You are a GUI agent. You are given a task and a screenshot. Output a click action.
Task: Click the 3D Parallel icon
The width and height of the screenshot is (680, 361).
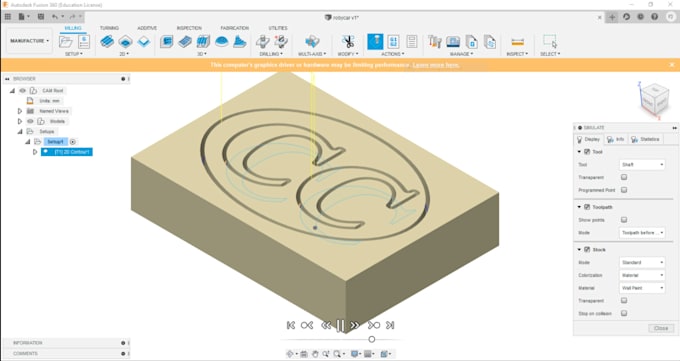tap(203, 42)
